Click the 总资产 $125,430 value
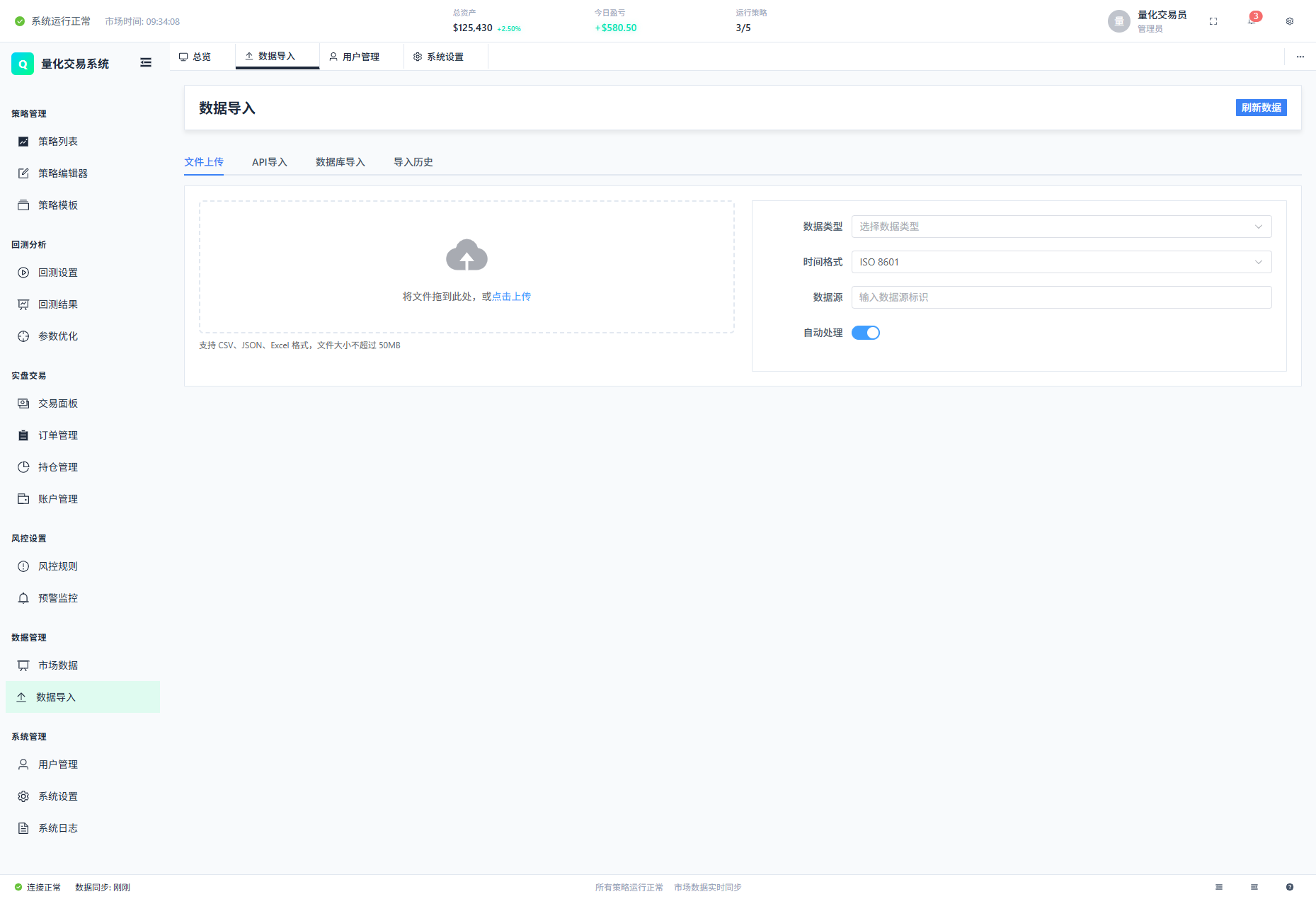The height and width of the screenshot is (899, 1316). (472, 28)
